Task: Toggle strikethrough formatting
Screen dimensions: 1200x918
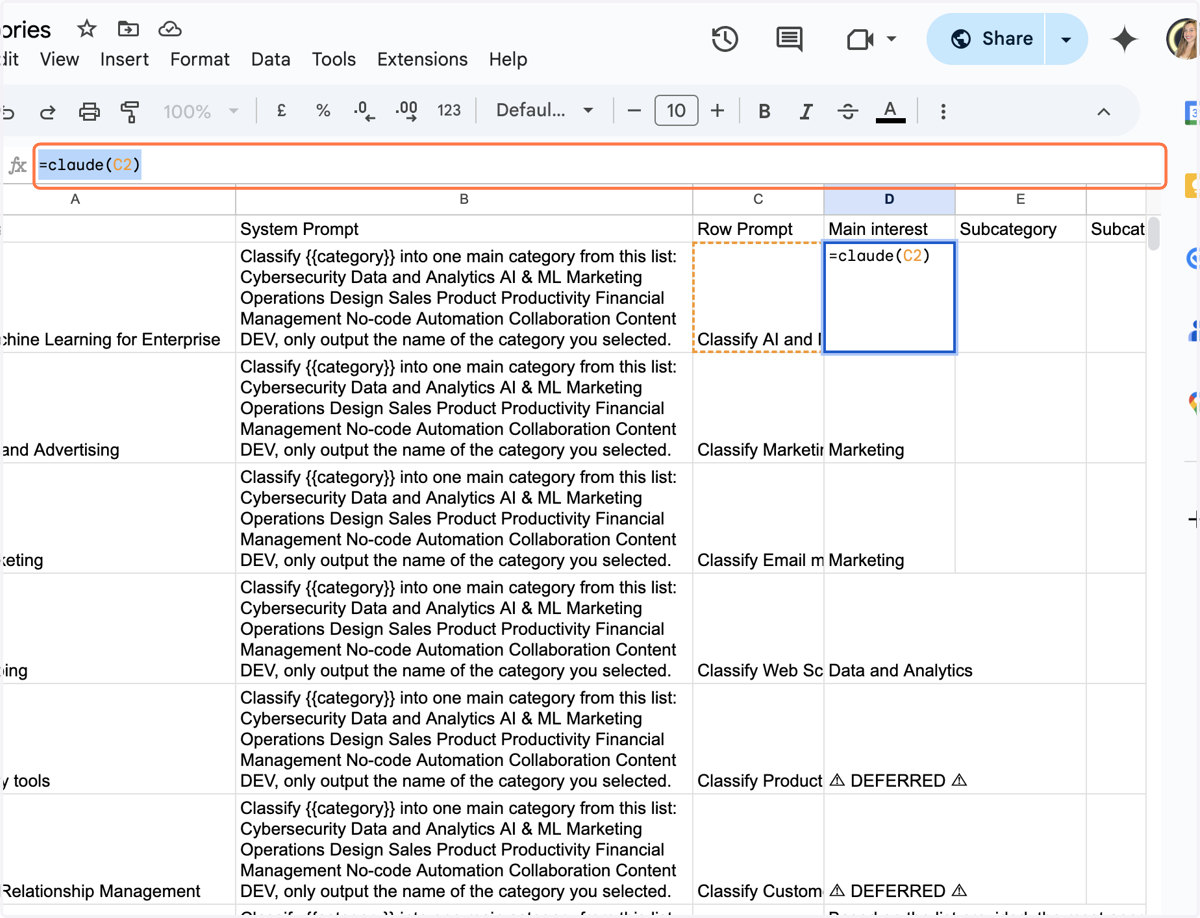Action: (x=848, y=111)
